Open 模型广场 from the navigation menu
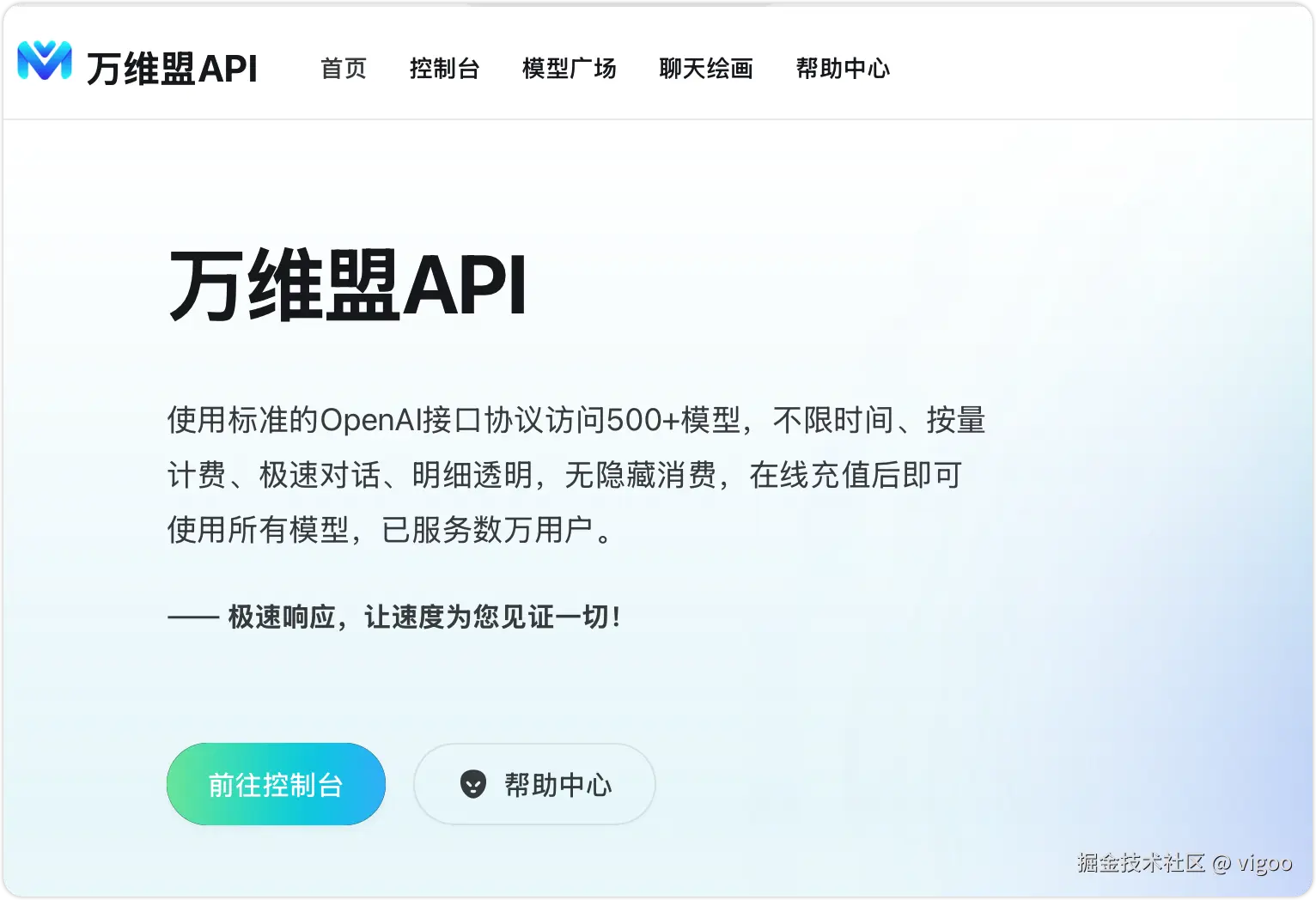 (570, 69)
